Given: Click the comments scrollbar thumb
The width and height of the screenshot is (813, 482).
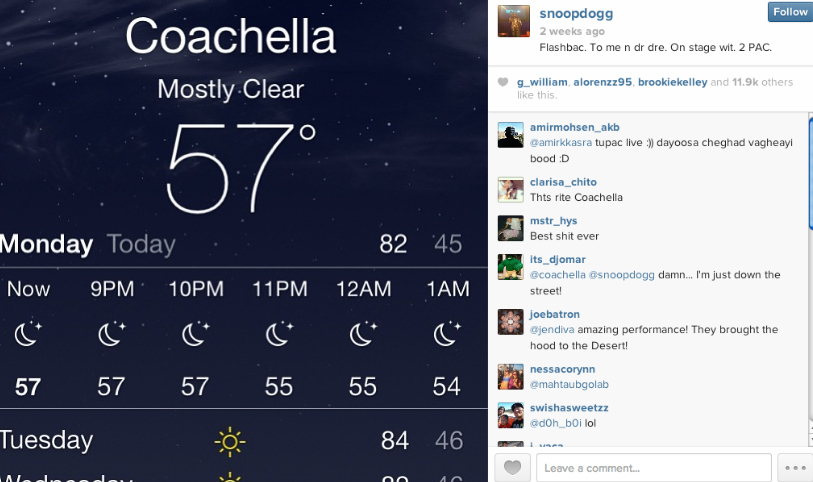Looking at the screenshot, I should (x=810, y=174).
